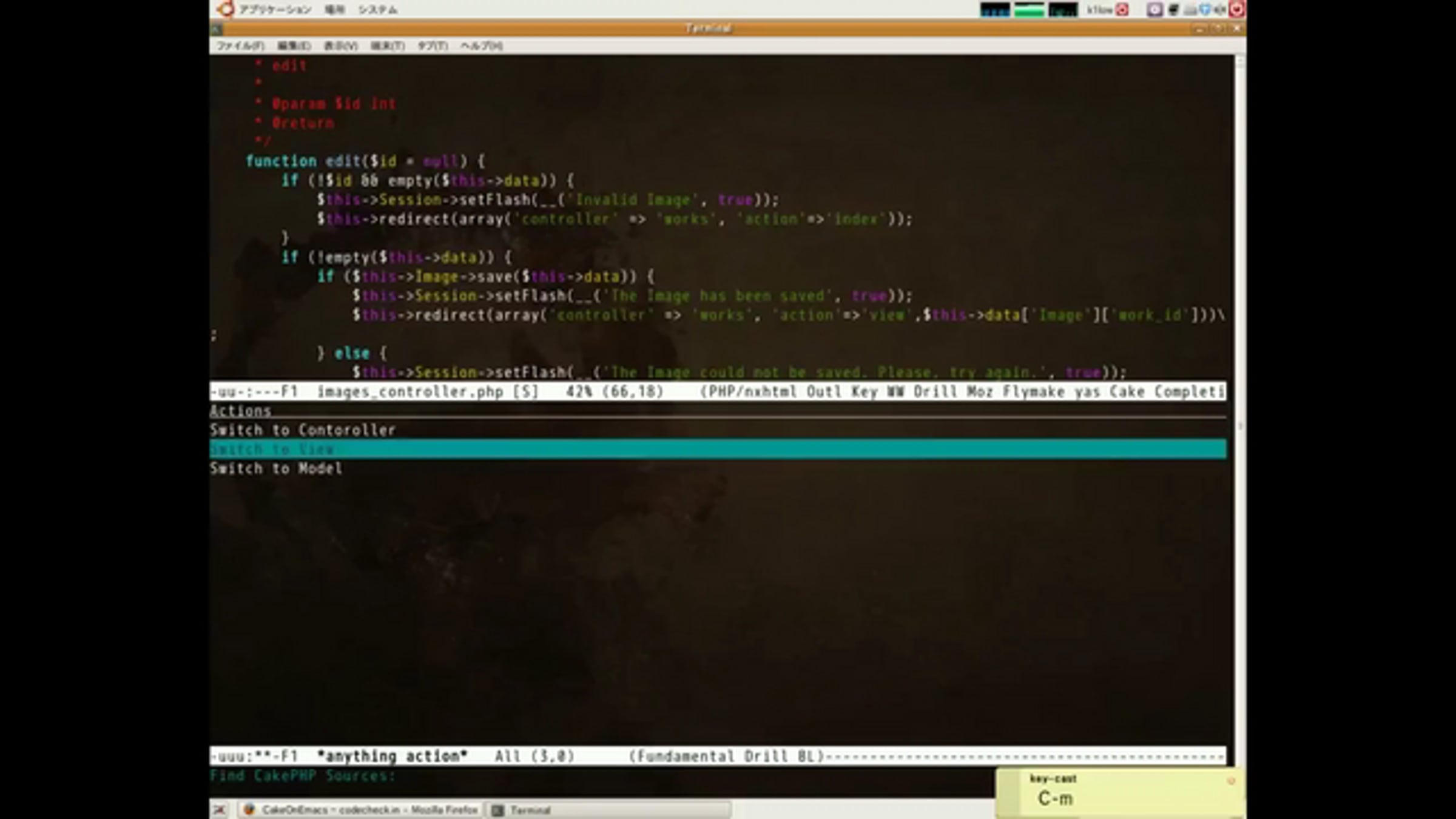Select 'Switch to Contoroller' action
This screenshot has height=819, width=1456.
tap(718, 430)
